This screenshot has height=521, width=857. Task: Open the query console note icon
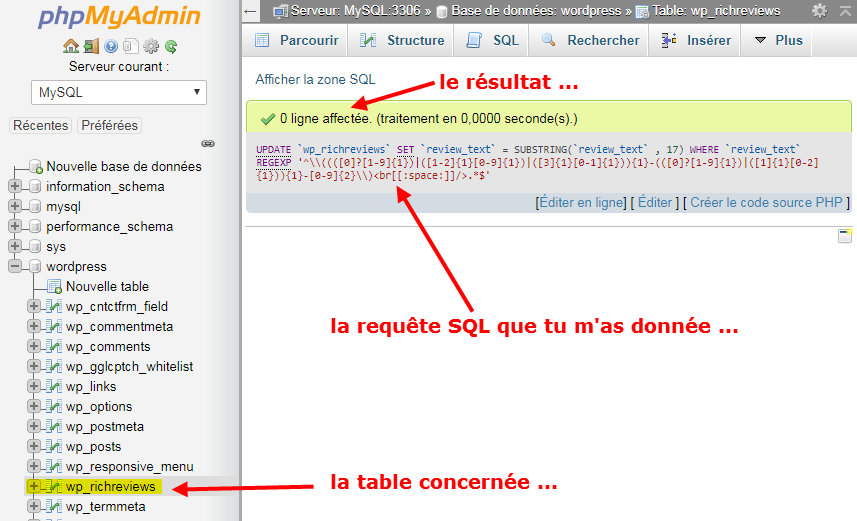845,236
